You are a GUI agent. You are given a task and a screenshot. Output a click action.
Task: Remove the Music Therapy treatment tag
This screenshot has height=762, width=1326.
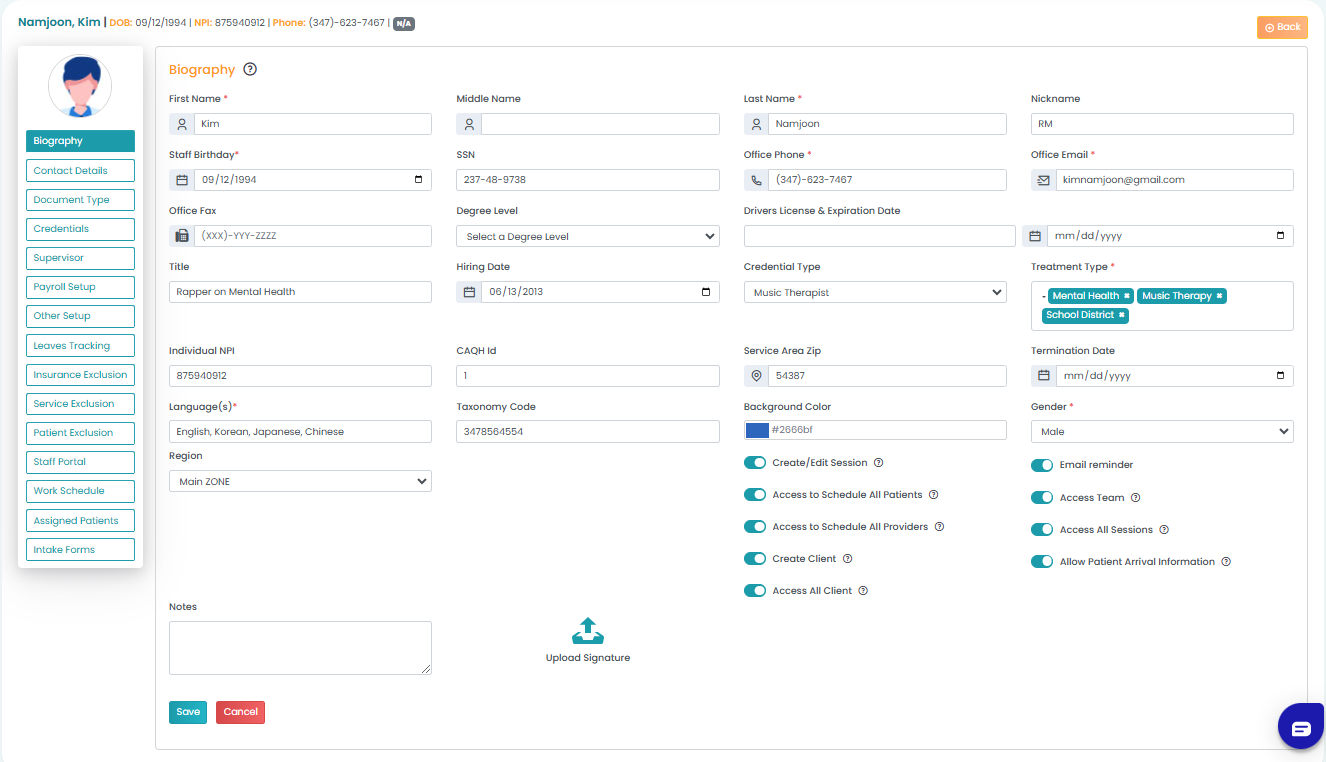(x=1219, y=296)
